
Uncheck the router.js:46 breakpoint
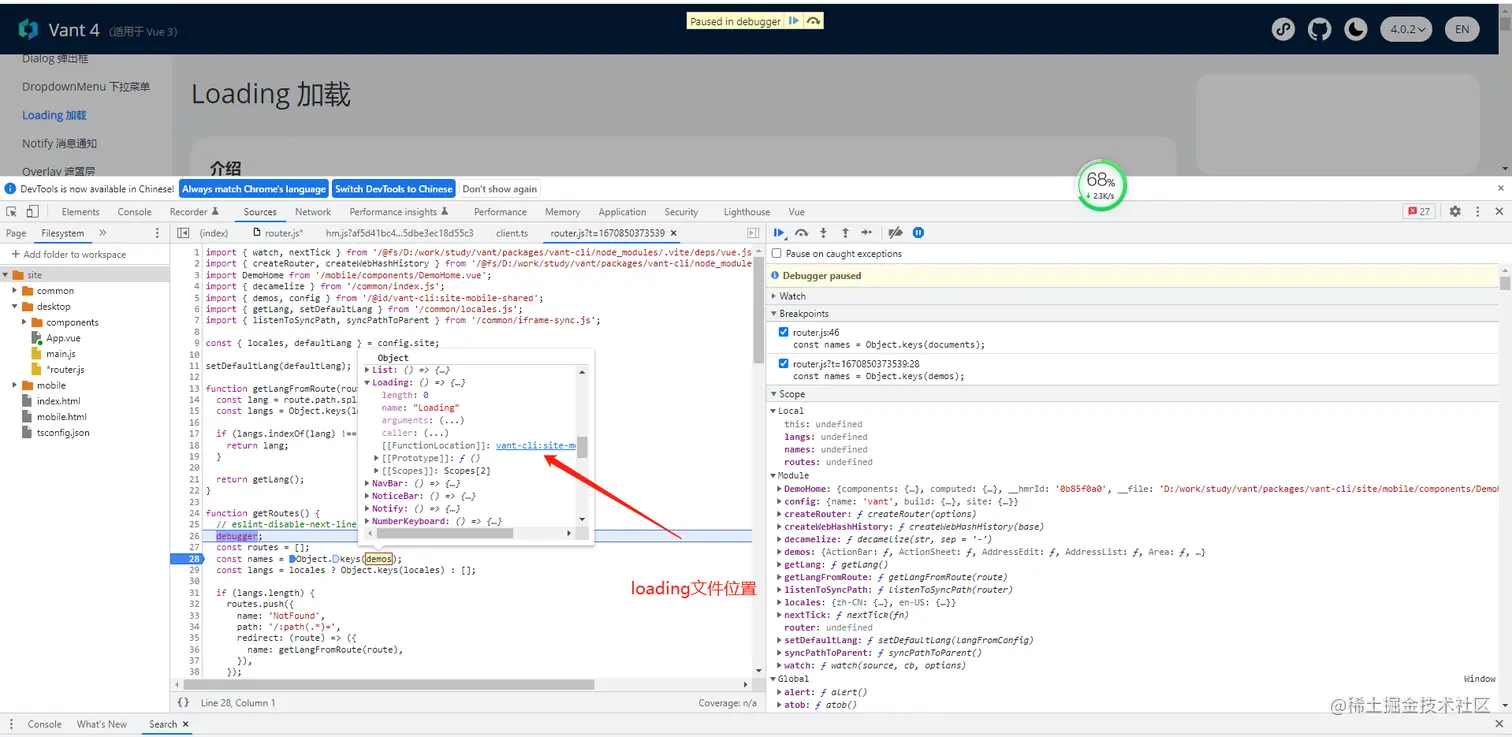point(783,332)
